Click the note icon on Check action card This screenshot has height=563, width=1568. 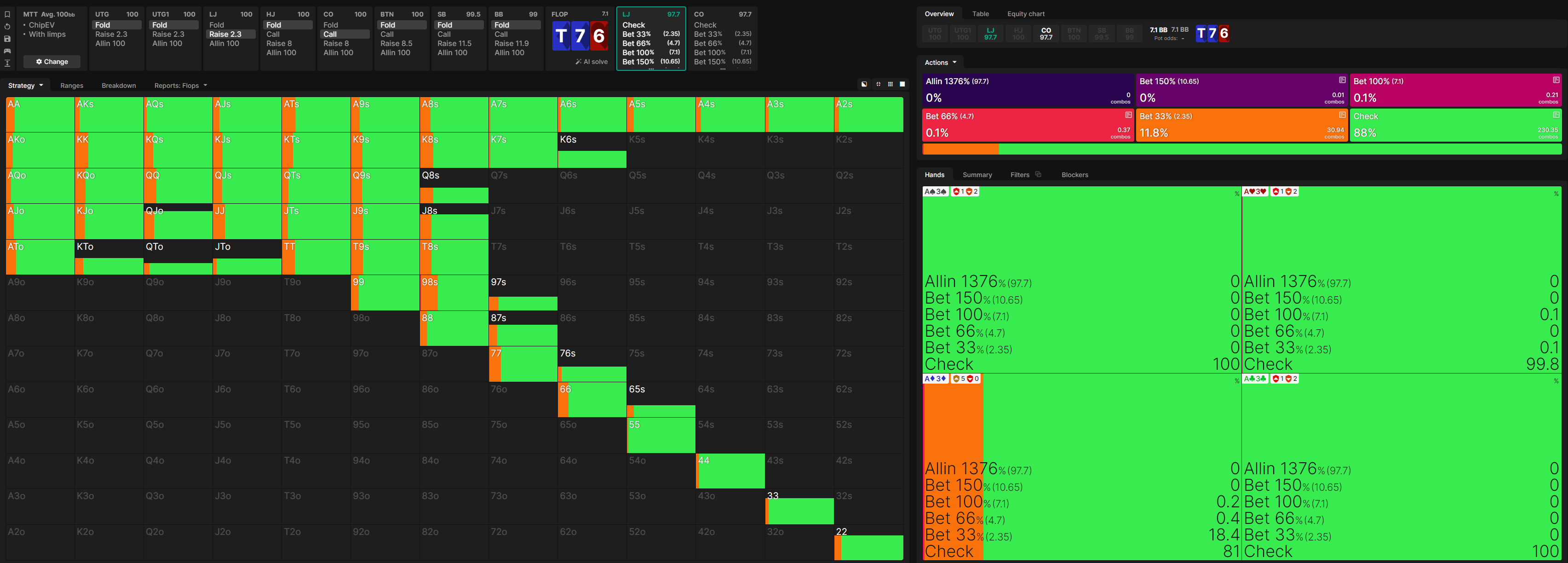coord(1556,115)
